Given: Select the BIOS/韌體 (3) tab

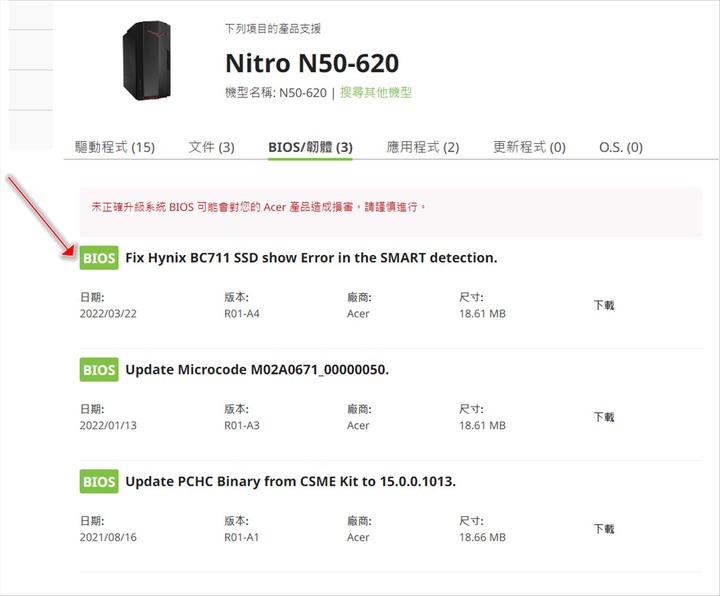Looking at the screenshot, I should (x=310, y=147).
